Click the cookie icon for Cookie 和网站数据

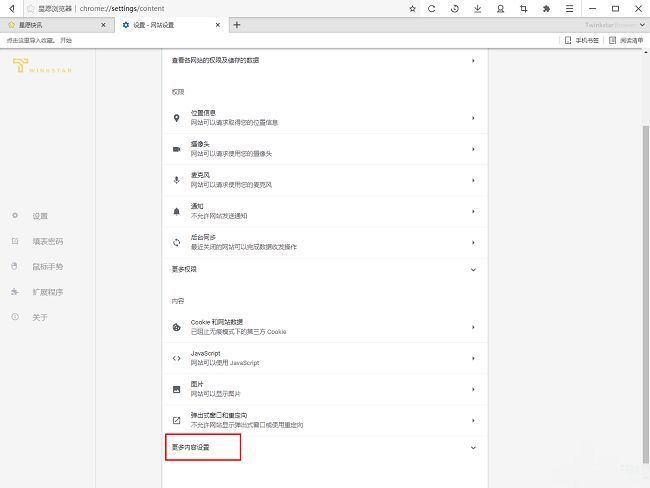coord(177,327)
